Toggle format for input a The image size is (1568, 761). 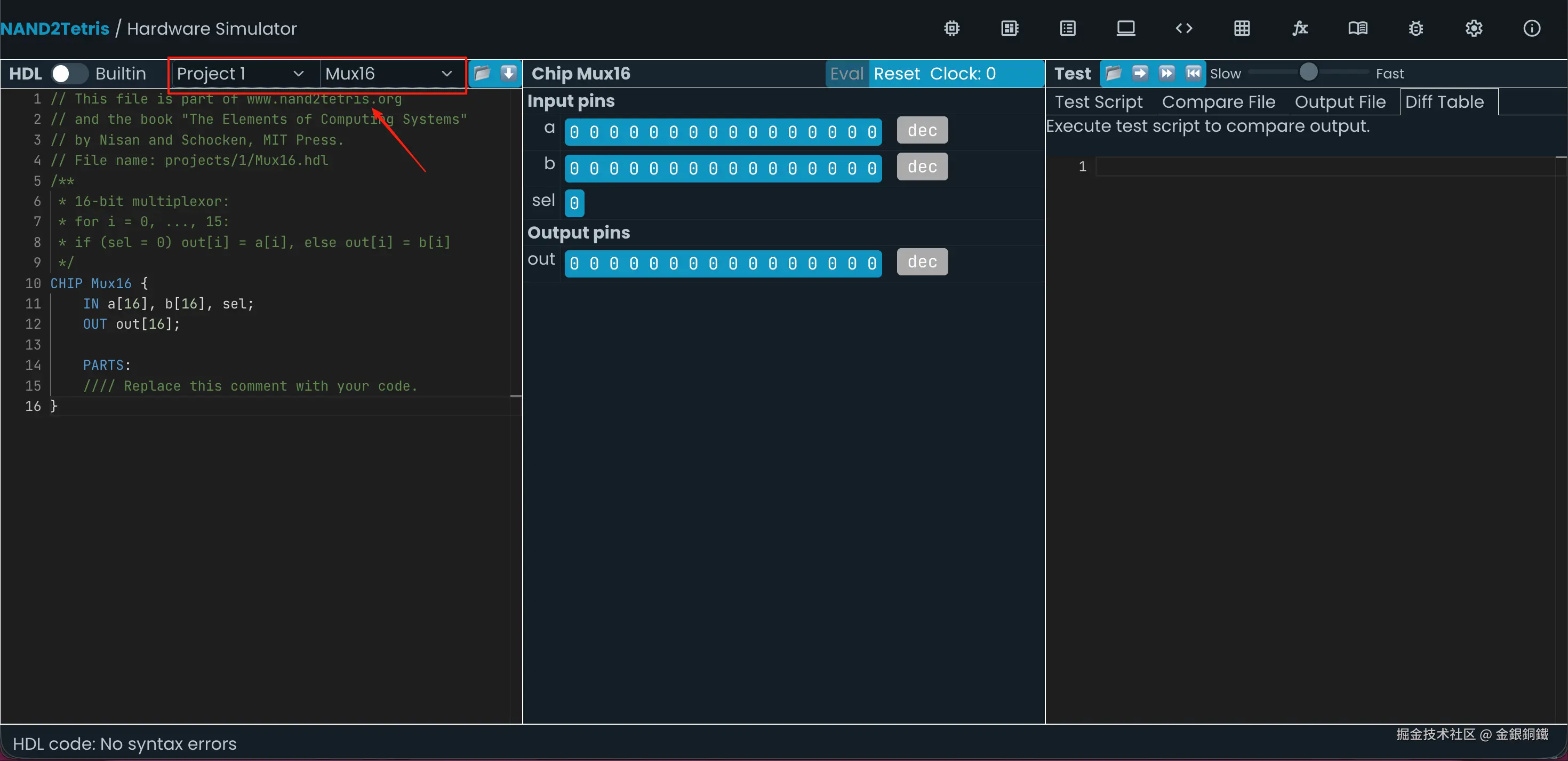coord(922,130)
